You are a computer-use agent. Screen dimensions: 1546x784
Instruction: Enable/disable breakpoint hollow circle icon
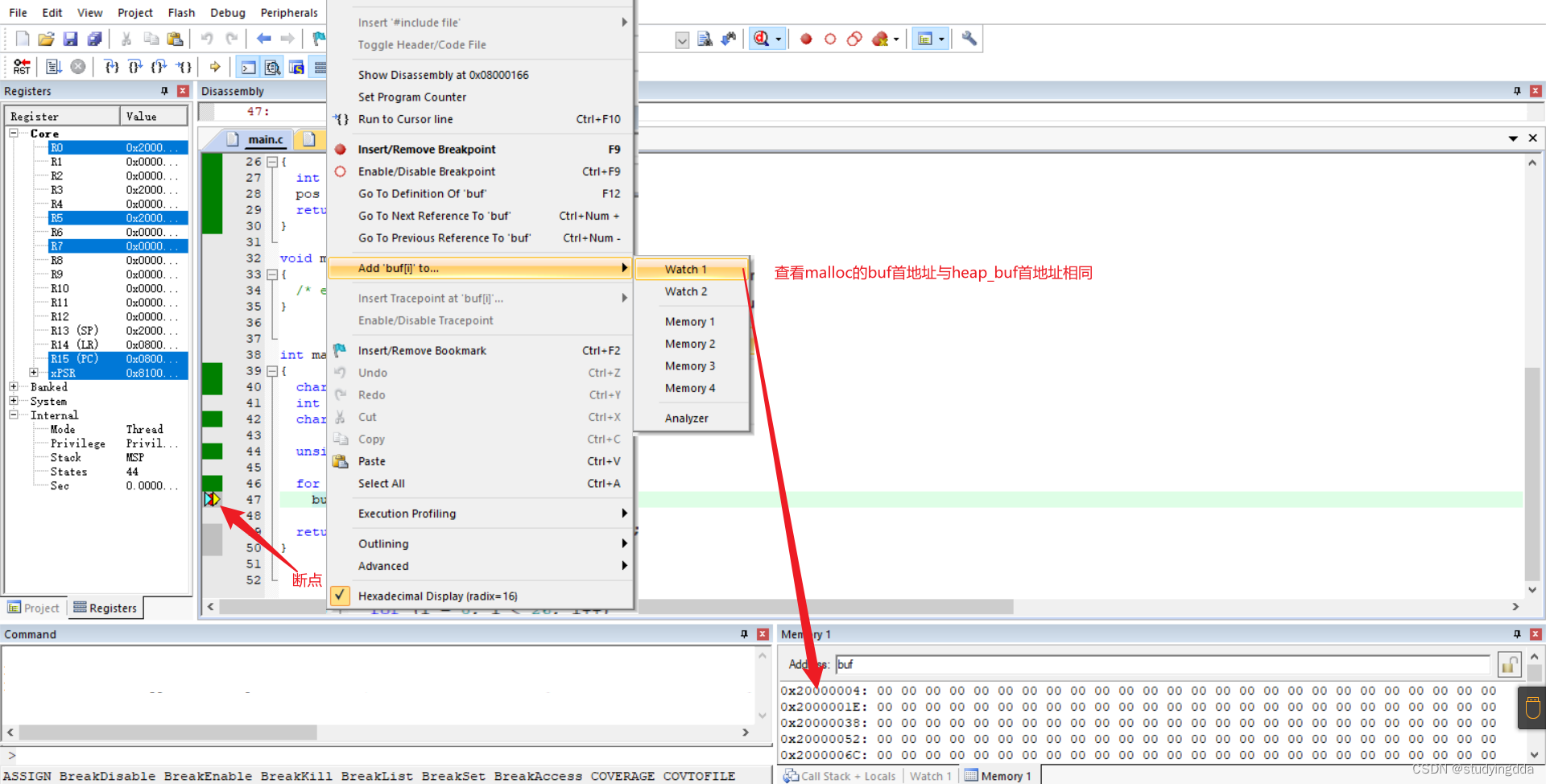click(830, 39)
